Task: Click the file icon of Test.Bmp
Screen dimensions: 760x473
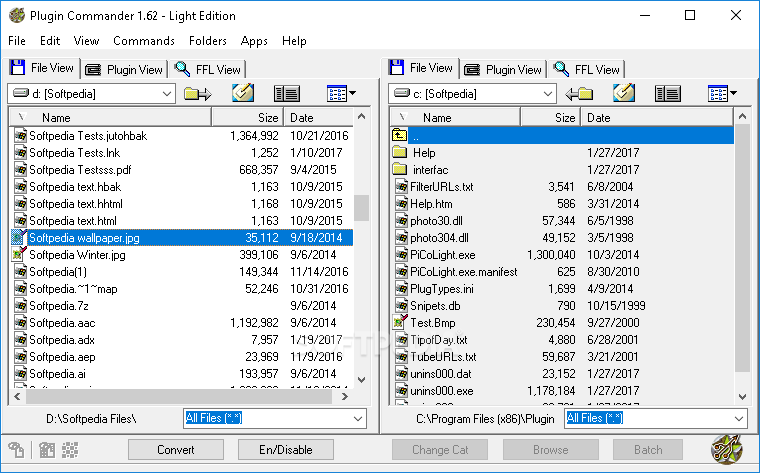Action: [x=400, y=322]
